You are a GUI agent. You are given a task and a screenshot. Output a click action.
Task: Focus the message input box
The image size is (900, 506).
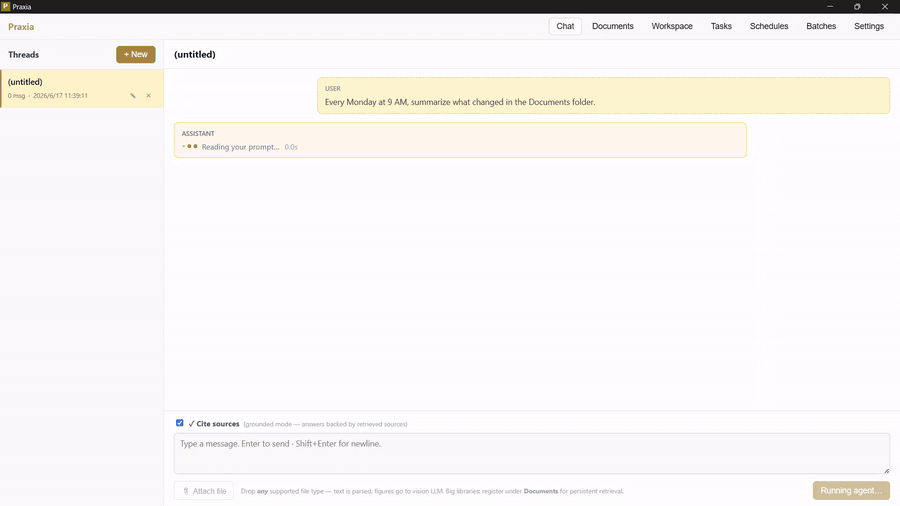point(532,453)
